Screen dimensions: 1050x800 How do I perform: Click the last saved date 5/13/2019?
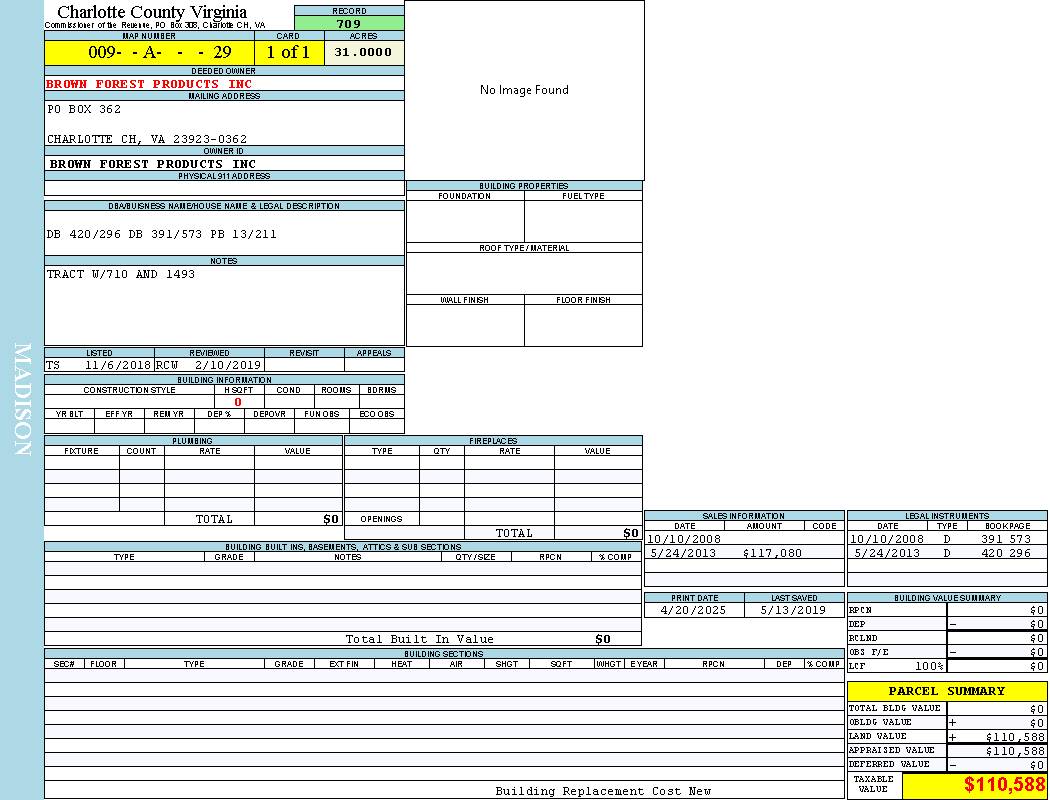(x=793, y=610)
